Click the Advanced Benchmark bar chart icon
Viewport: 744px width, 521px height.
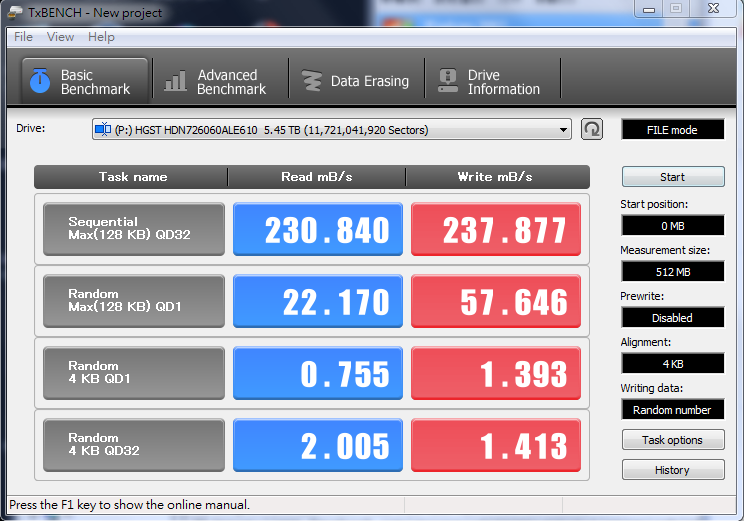tap(175, 81)
